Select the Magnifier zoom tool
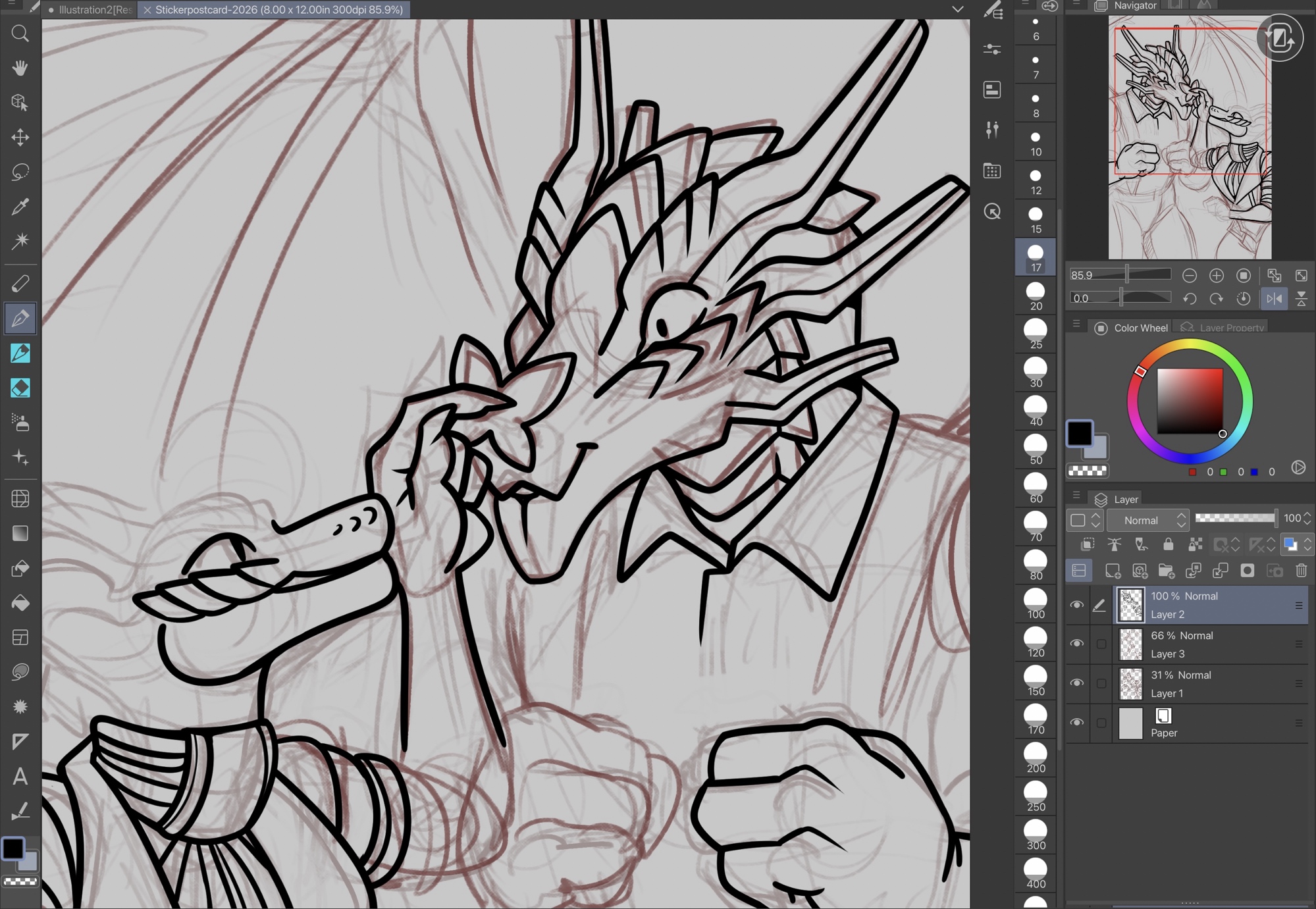Viewport: 1316px width, 909px height. 20,33
